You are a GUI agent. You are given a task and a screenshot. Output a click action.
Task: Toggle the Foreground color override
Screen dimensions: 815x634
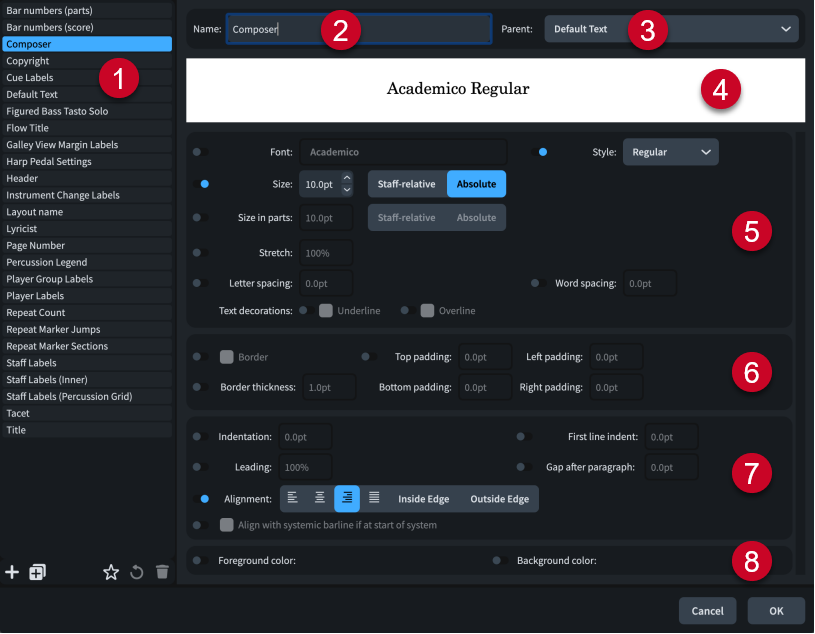coord(198,561)
